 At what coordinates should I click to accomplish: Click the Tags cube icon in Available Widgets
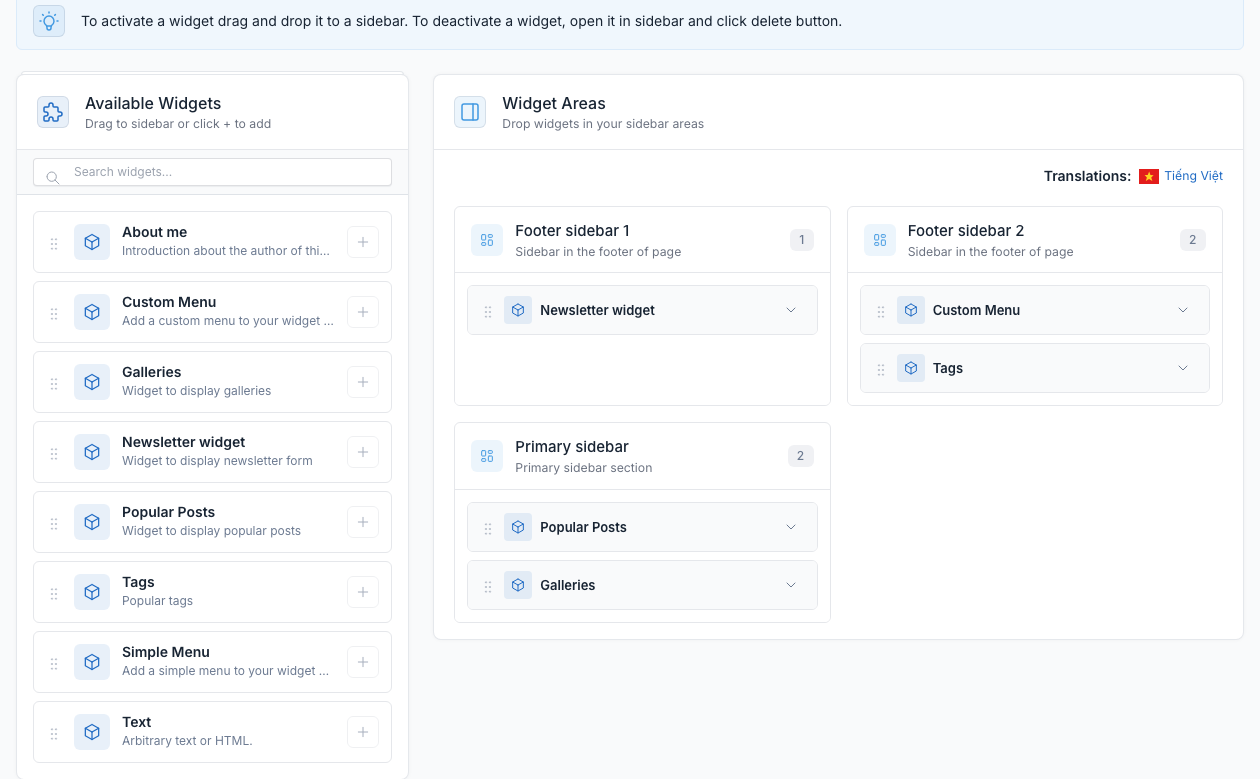point(92,592)
